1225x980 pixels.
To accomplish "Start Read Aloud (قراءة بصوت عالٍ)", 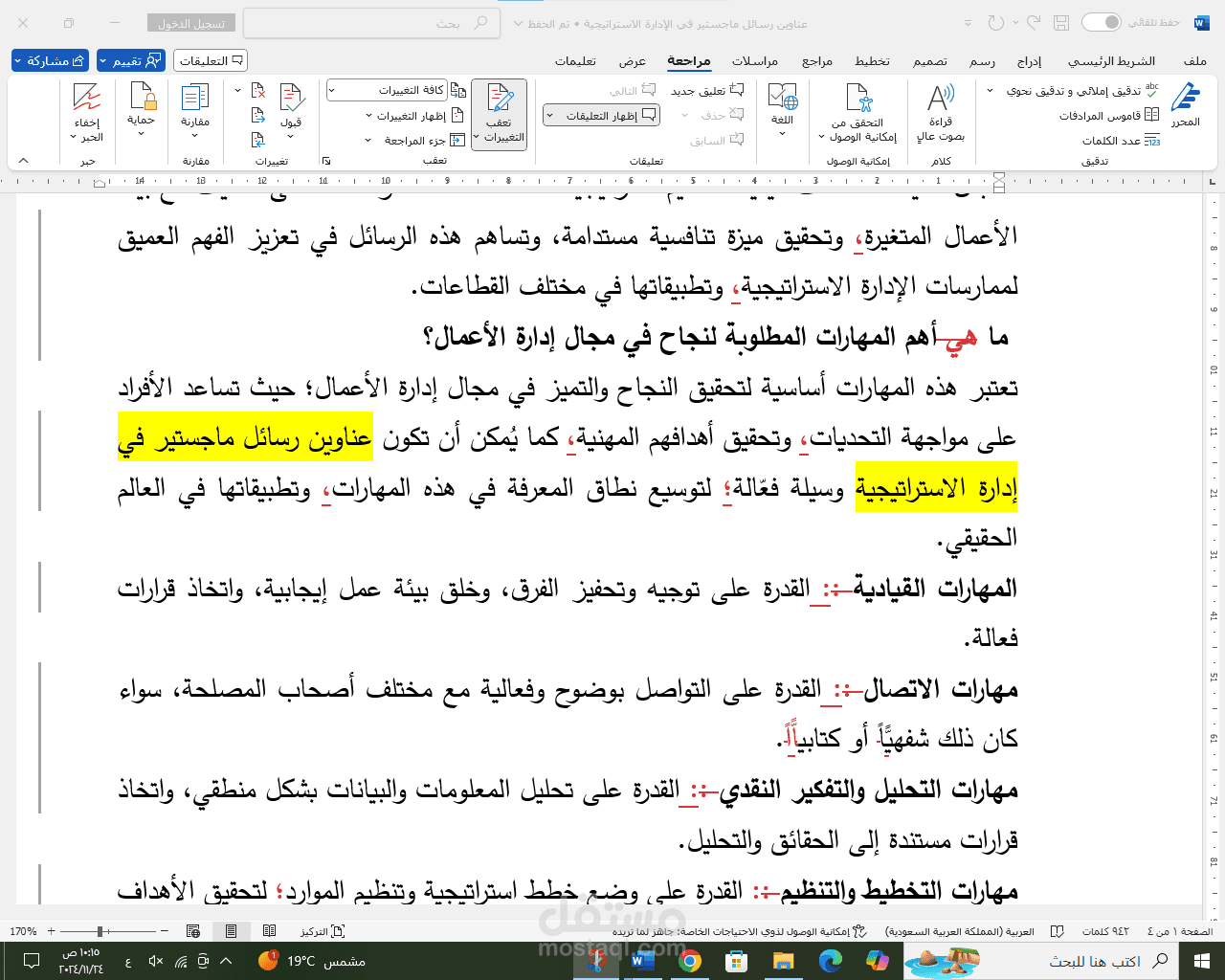I will [941, 112].
